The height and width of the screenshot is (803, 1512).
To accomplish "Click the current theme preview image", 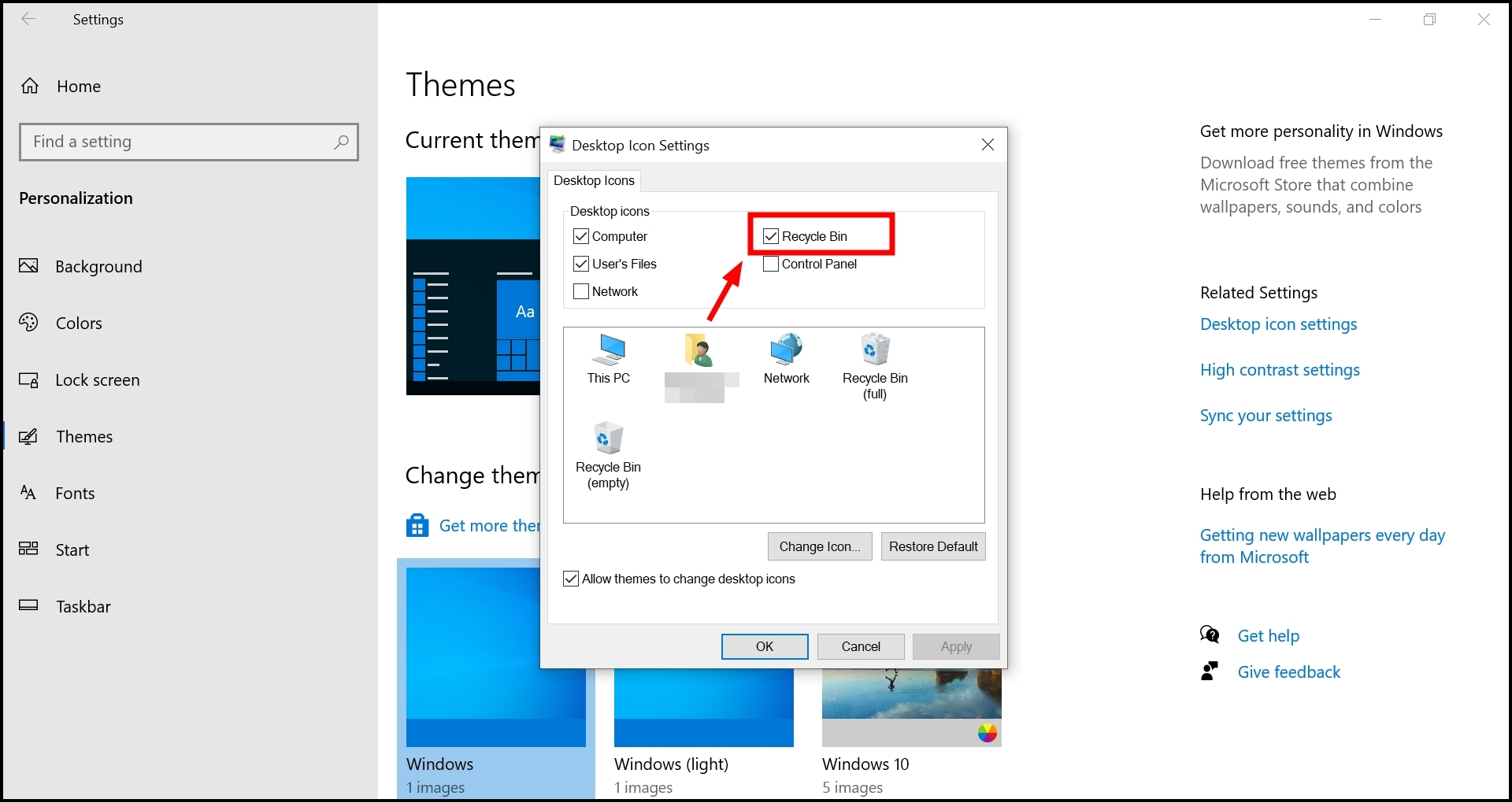I will pos(472,286).
